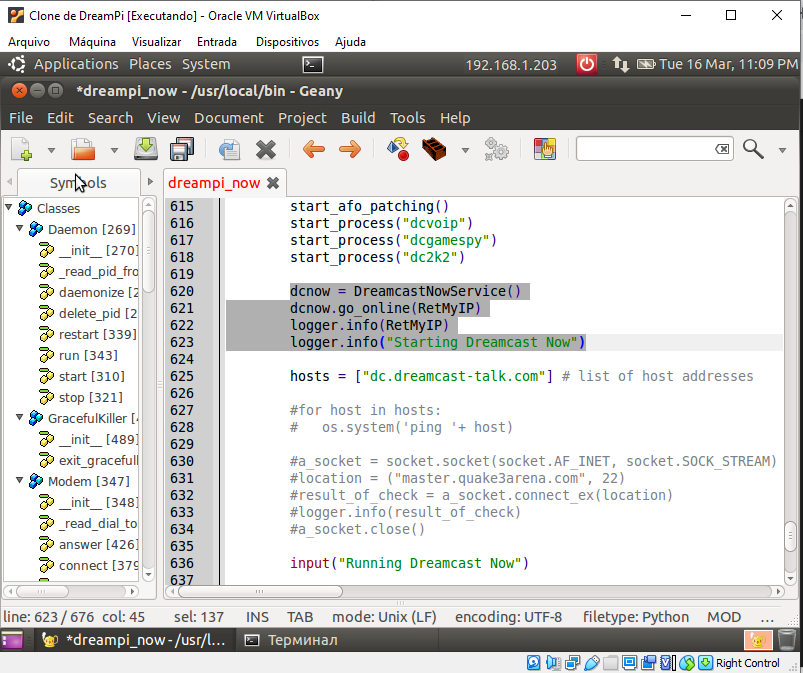Clear the toolbar search field
This screenshot has height=673, width=803.
722,149
